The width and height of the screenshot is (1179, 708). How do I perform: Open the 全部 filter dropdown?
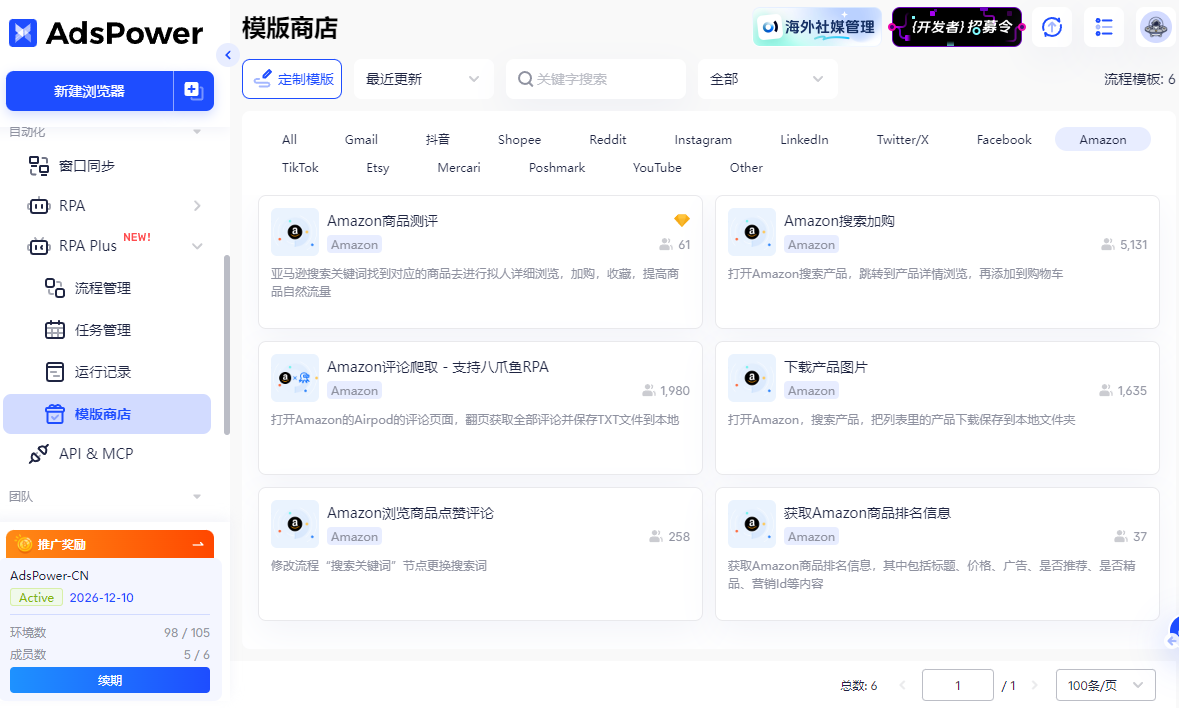pos(767,79)
